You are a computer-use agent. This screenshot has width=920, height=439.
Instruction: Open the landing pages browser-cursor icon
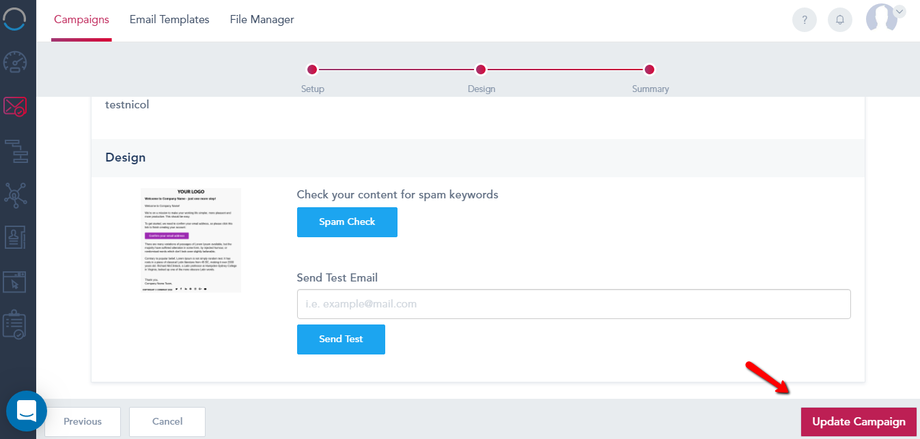point(15,281)
